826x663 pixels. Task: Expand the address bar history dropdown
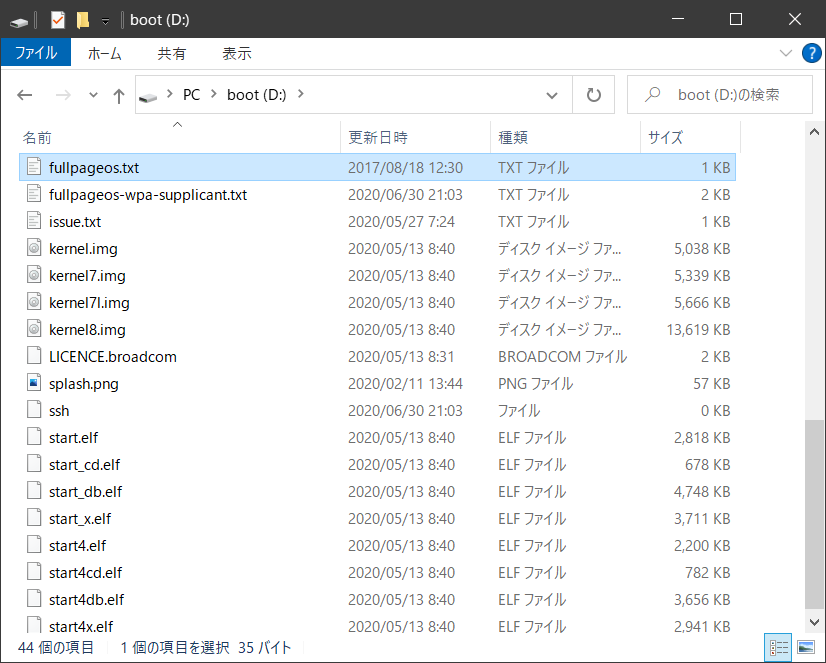pyautogui.click(x=552, y=94)
